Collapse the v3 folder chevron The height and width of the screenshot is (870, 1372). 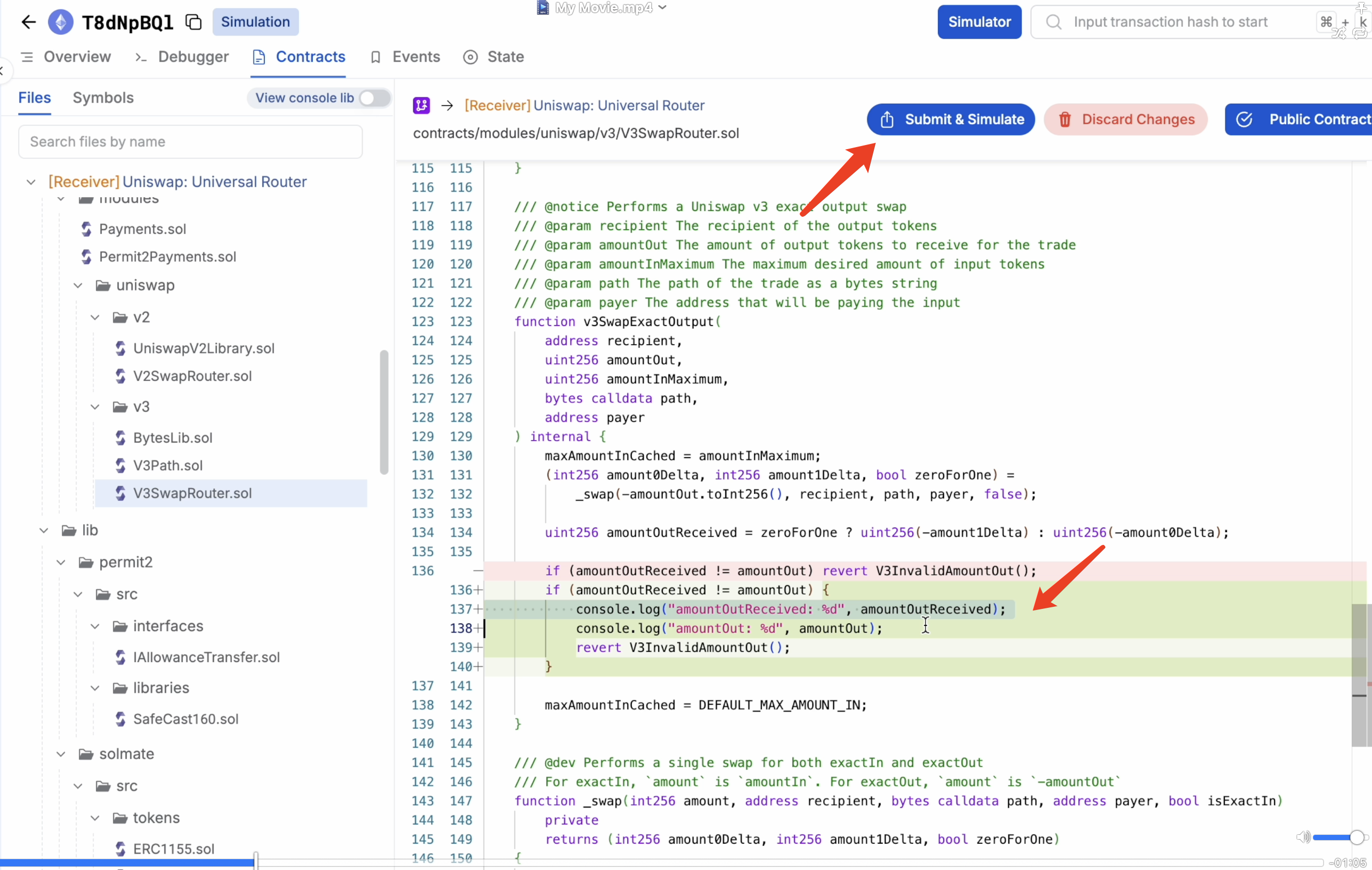click(x=95, y=407)
